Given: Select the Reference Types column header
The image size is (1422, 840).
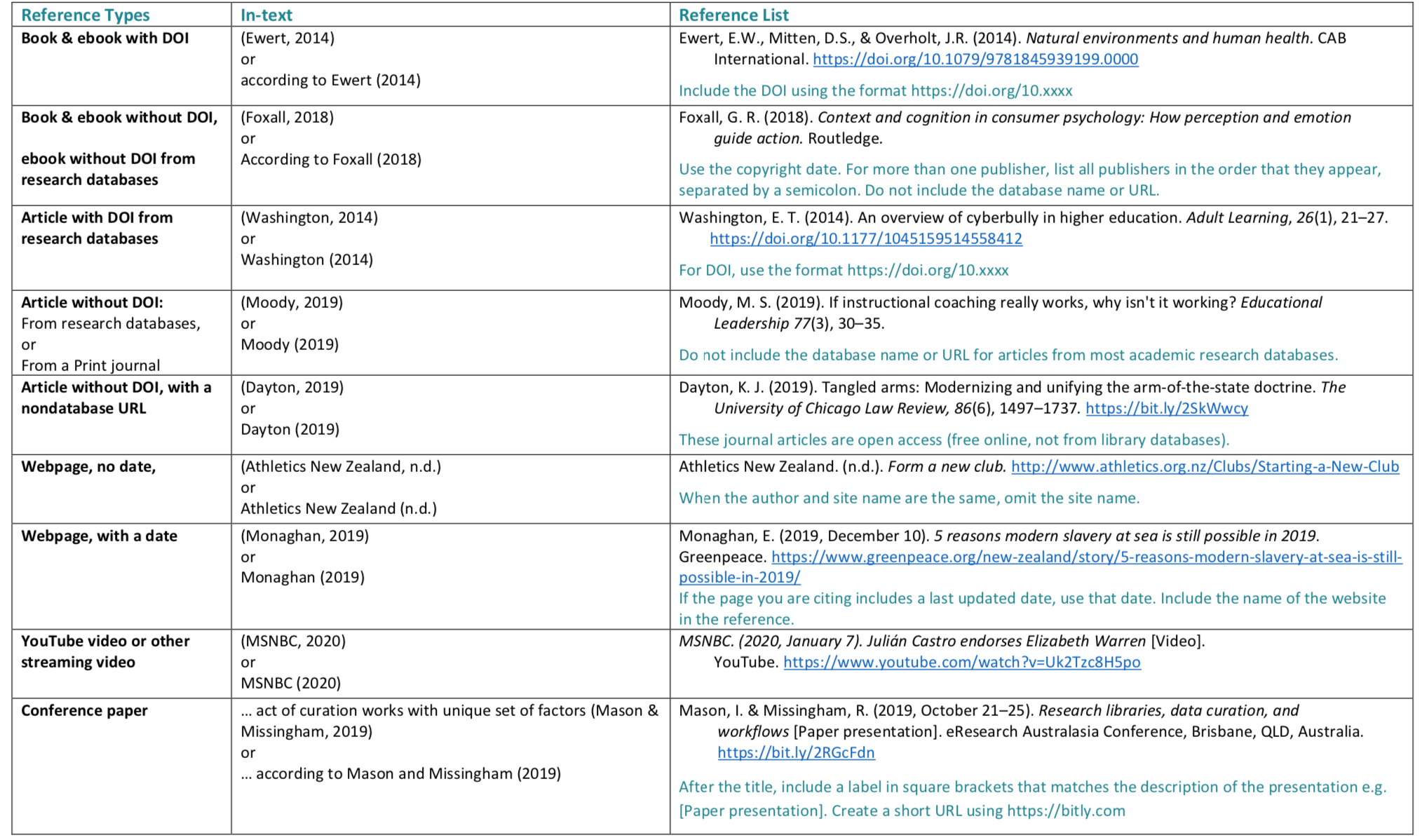Looking at the screenshot, I should pos(86,15).
